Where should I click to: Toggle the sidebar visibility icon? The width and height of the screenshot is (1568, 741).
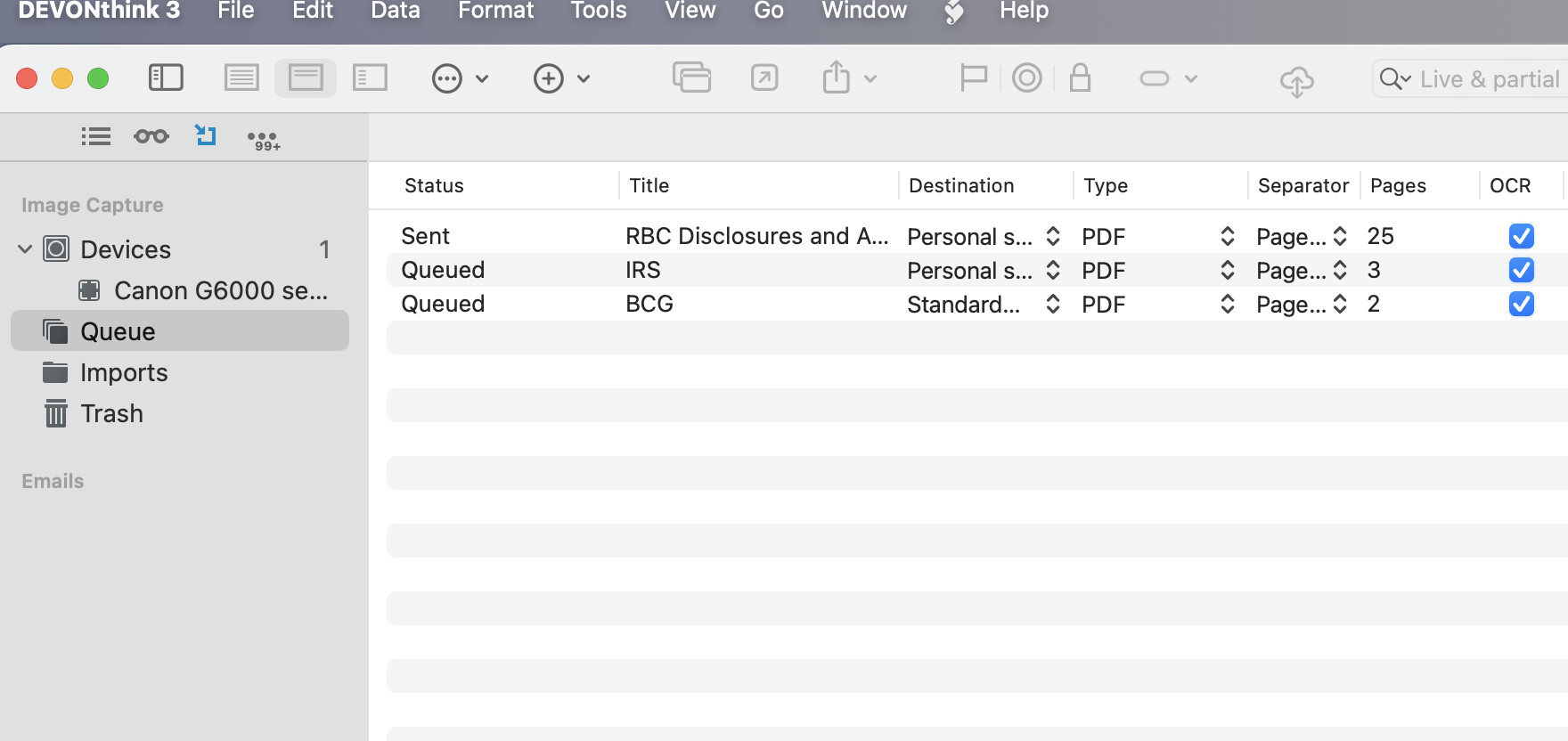(166, 78)
